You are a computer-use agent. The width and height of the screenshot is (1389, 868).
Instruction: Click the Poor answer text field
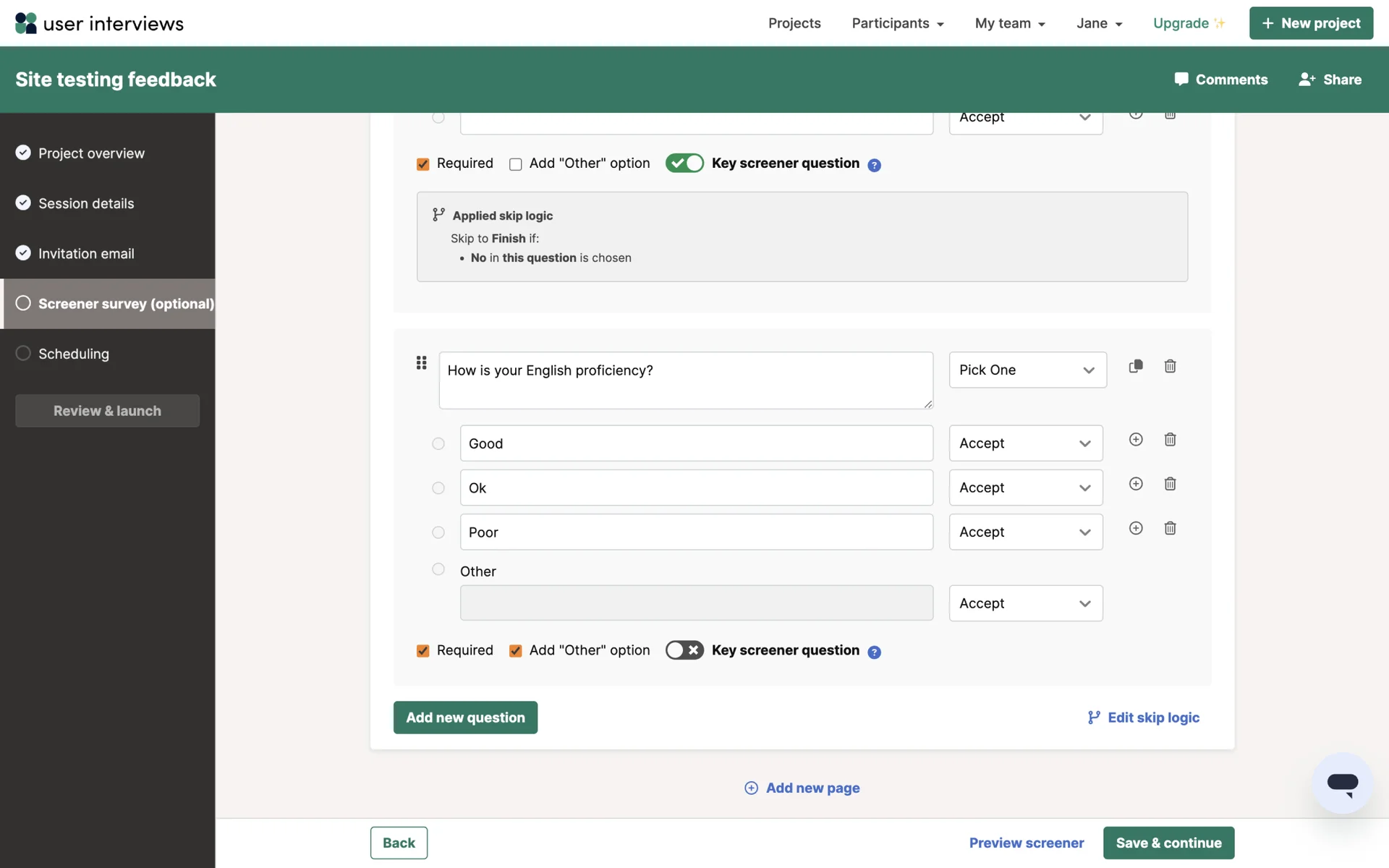click(696, 532)
